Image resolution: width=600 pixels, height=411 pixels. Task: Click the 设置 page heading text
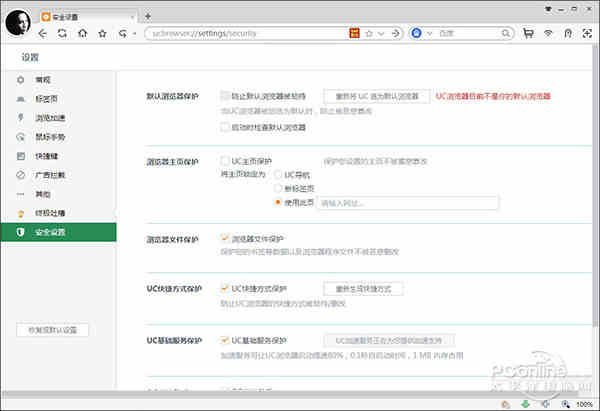click(30, 57)
